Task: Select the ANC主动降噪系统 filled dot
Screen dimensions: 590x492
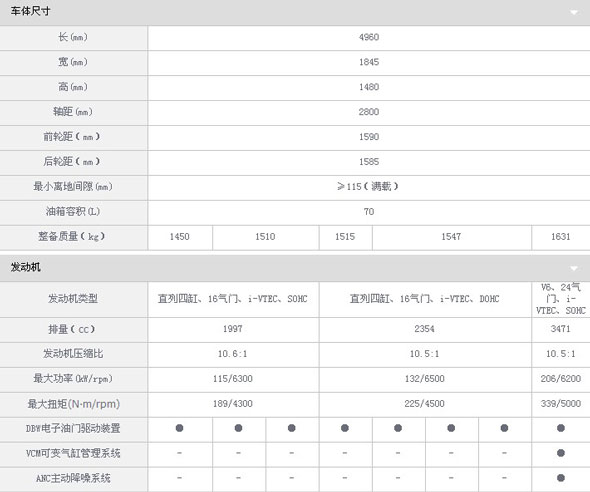Action: point(561,478)
